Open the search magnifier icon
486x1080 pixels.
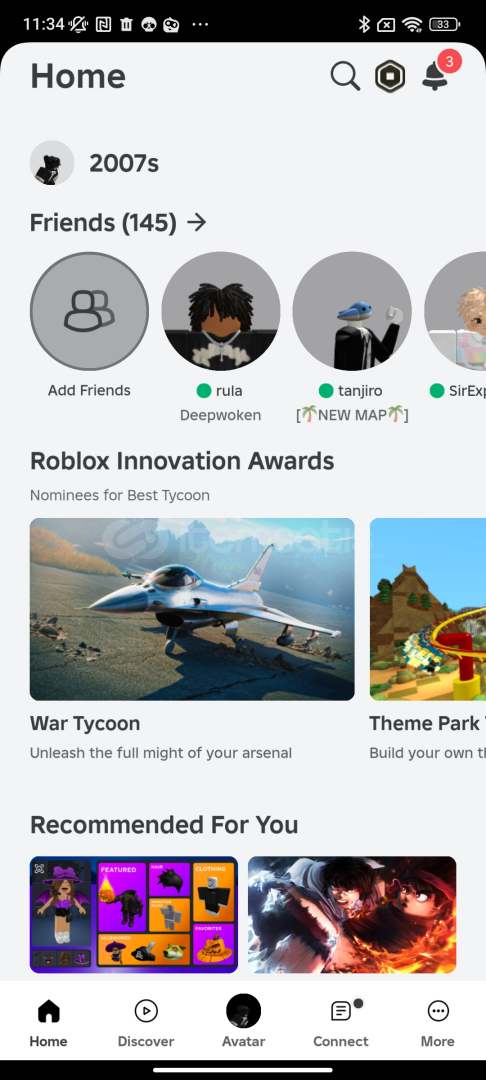[345, 76]
